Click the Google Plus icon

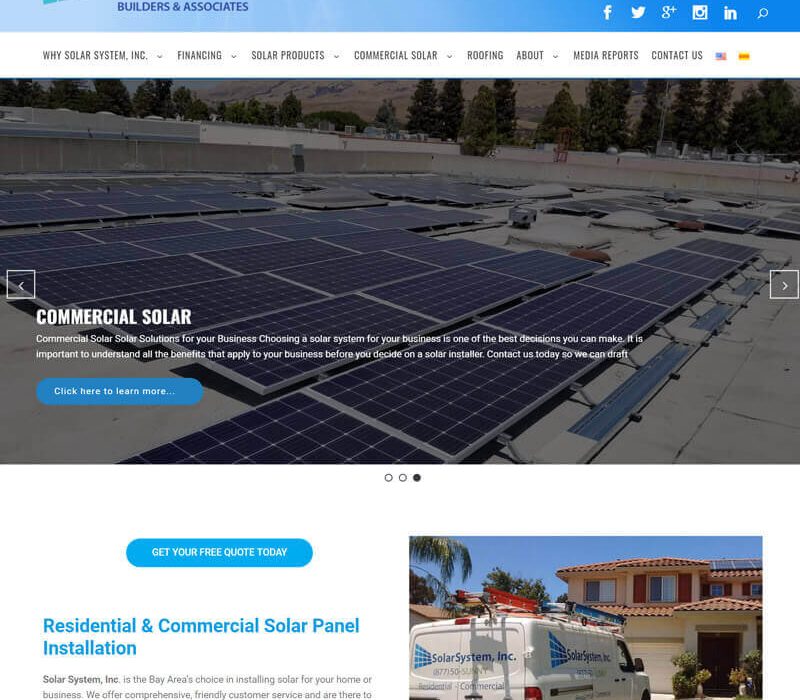669,13
